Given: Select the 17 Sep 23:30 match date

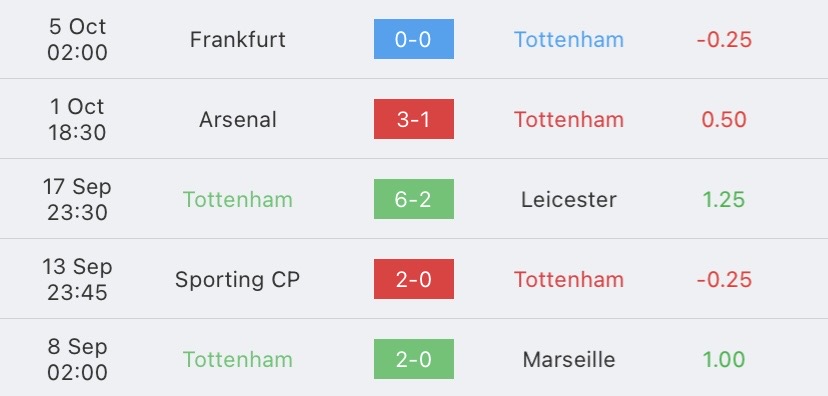Looking at the screenshot, I should click(x=77, y=199).
